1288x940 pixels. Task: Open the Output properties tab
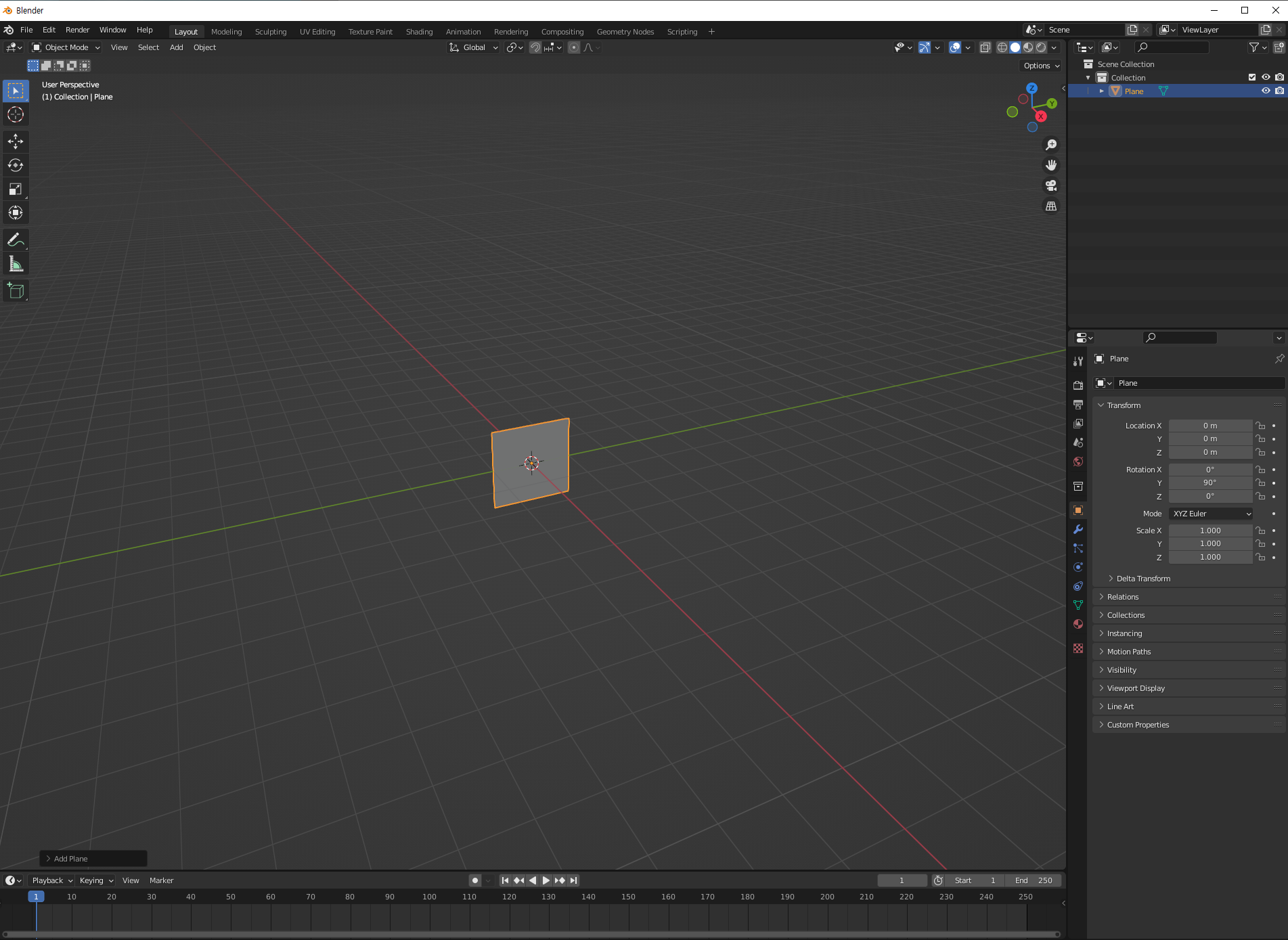[x=1078, y=404]
